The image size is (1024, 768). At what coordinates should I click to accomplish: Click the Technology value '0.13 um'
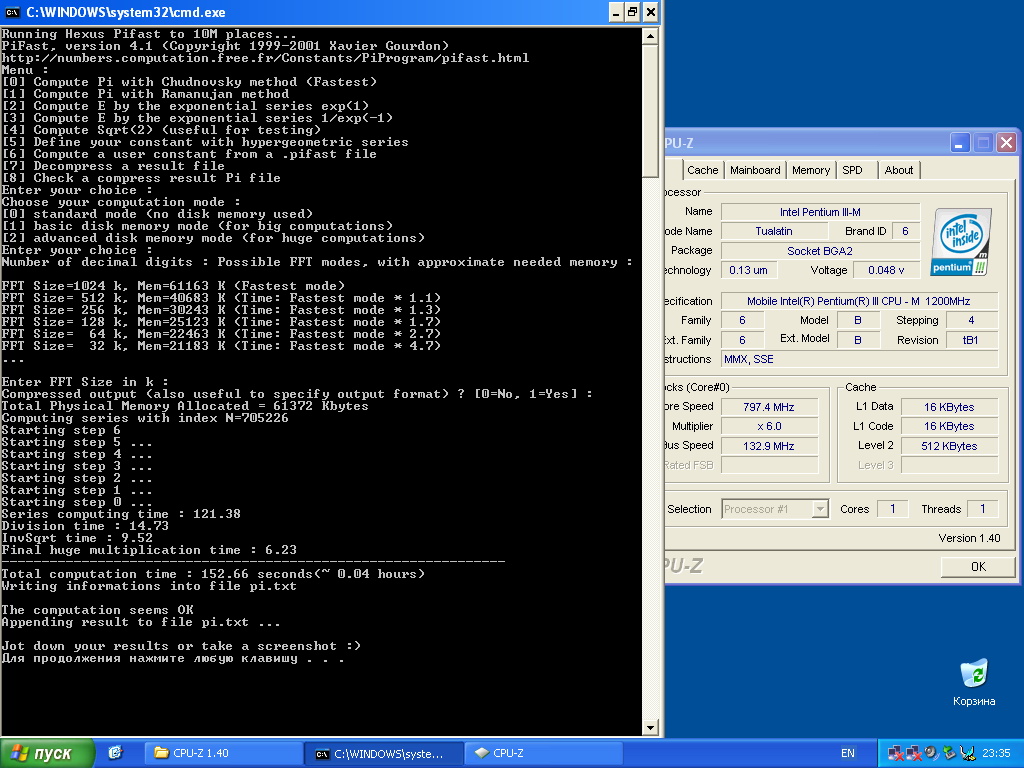pyautogui.click(x=748, y=270)
